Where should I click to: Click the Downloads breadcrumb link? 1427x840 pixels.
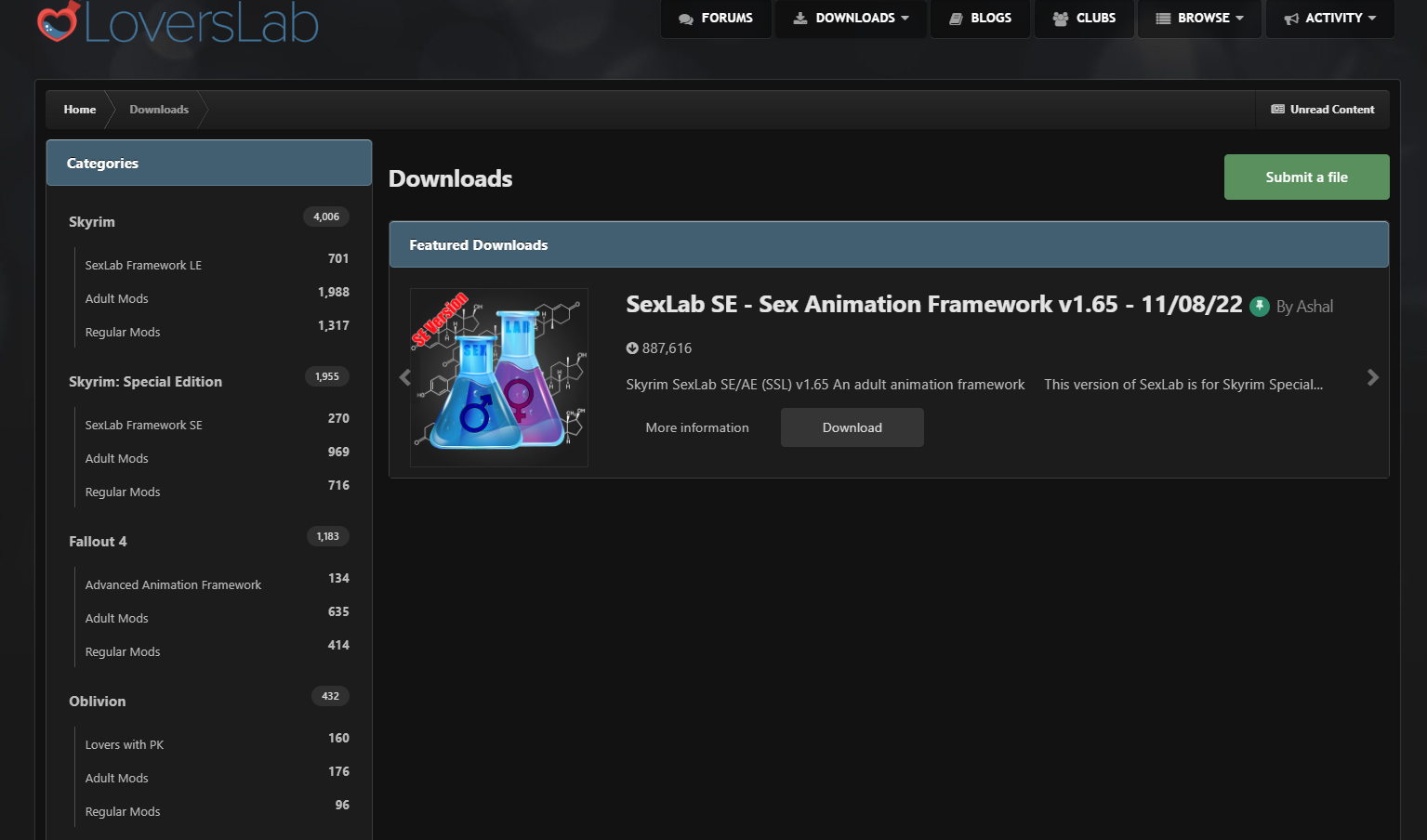click(x=159, y=110)
